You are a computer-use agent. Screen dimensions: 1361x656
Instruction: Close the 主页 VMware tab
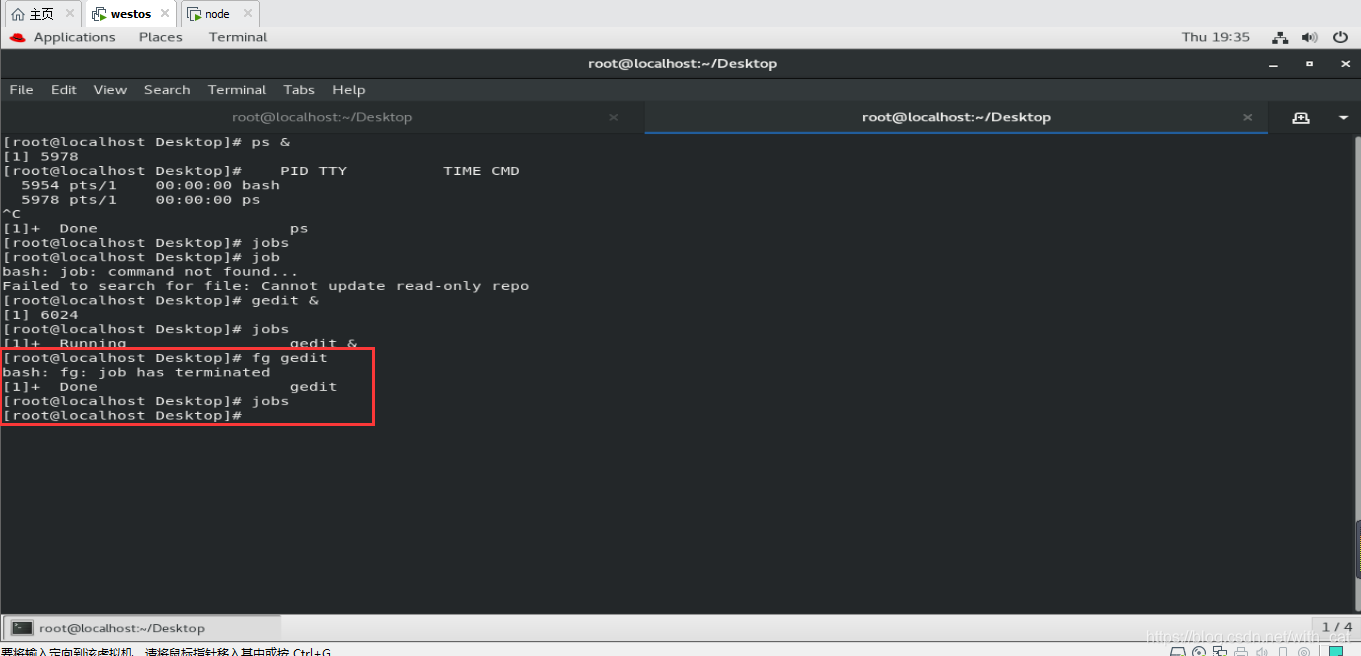tap(70, 14)
